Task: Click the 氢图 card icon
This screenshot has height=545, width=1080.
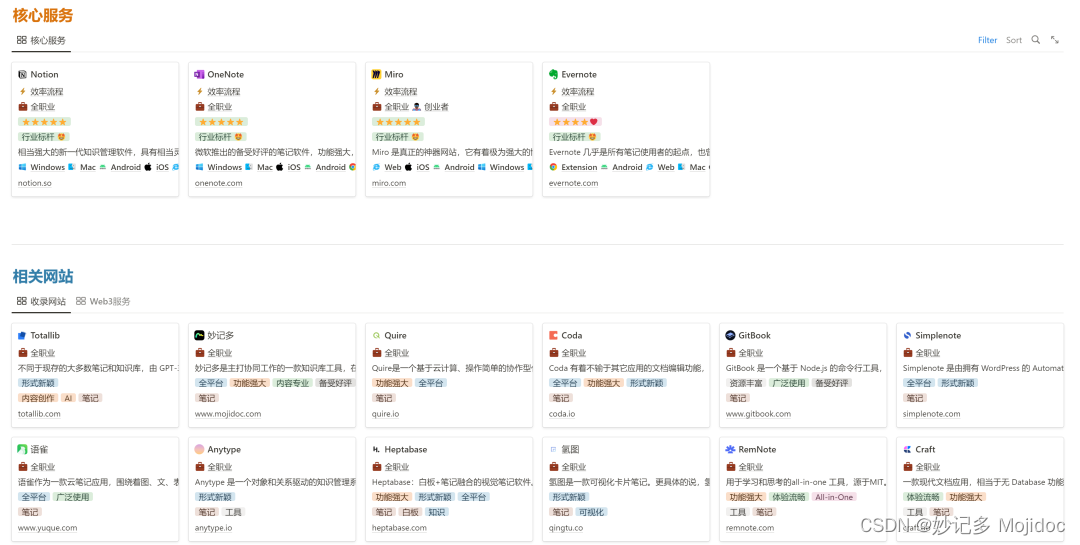Action: pos(553,449)
